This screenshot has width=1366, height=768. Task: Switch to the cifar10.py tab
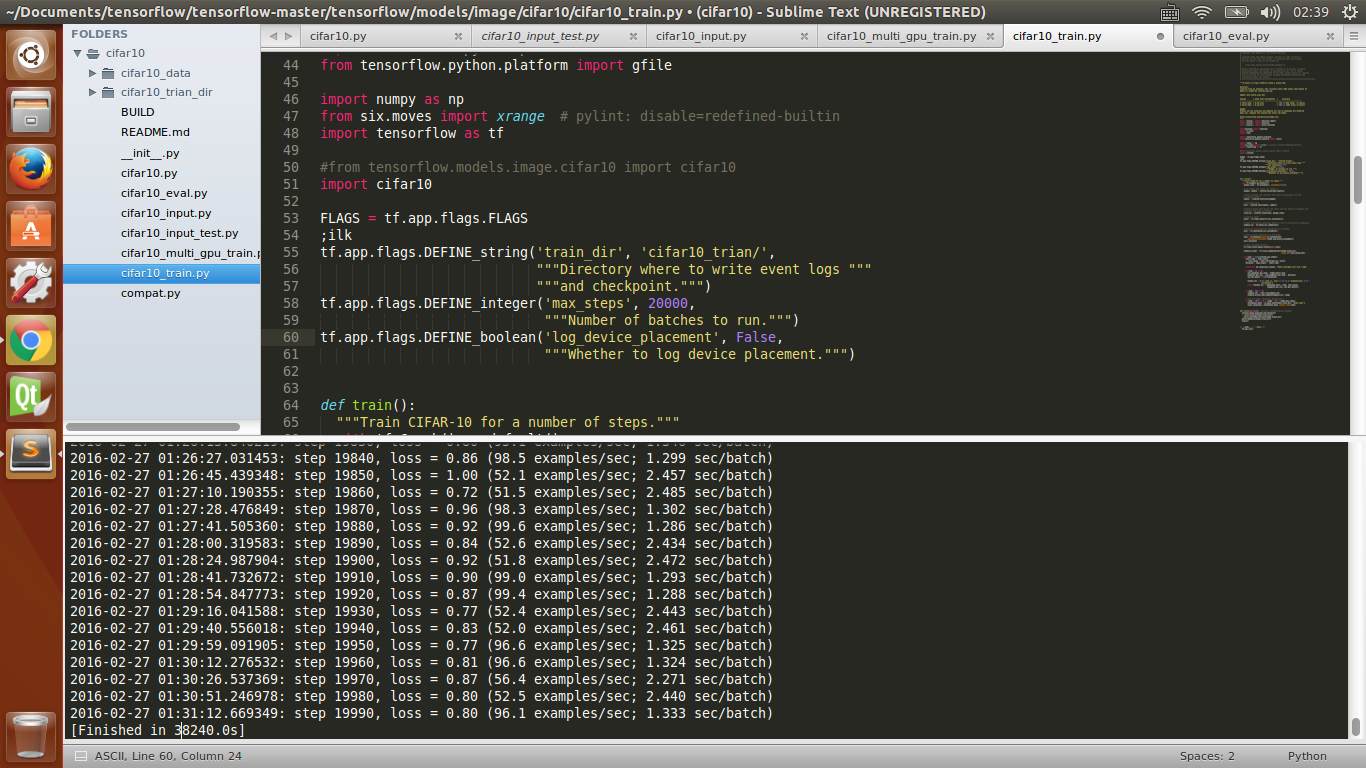[x=338, y=36]
